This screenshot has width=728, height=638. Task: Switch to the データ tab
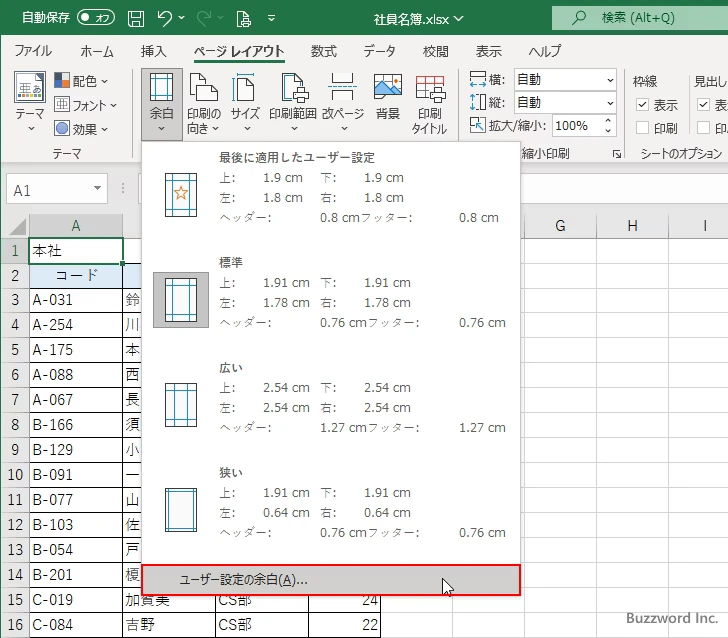pos(379,51)
